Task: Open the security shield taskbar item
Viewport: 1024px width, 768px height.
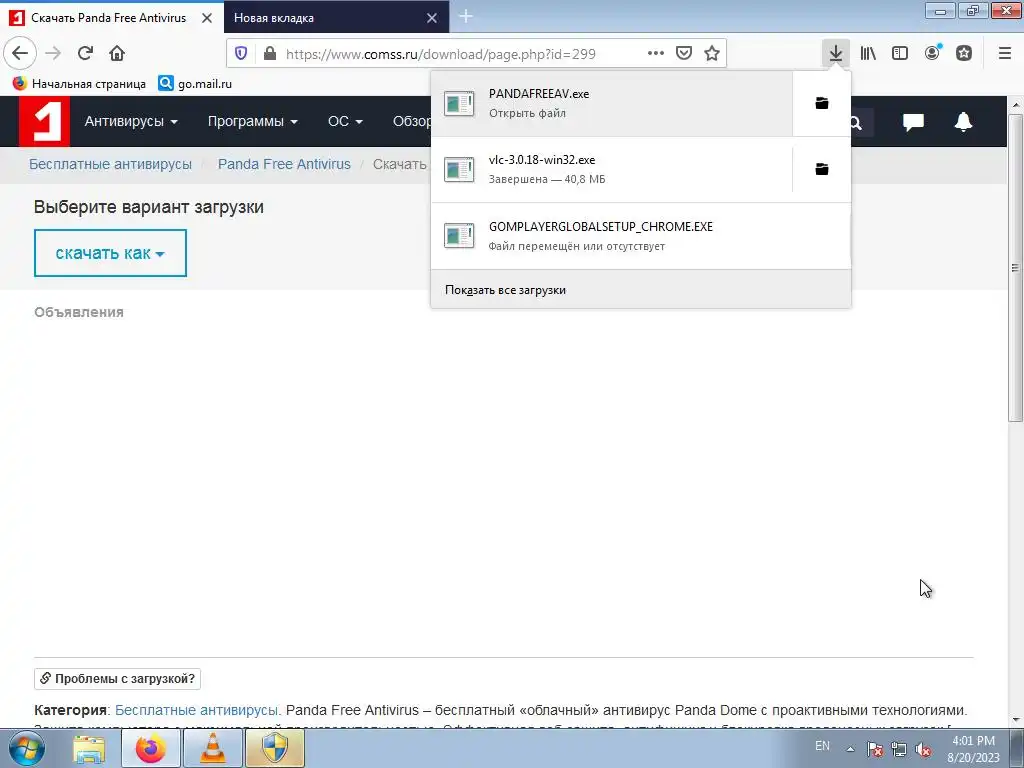Action: 275,748
